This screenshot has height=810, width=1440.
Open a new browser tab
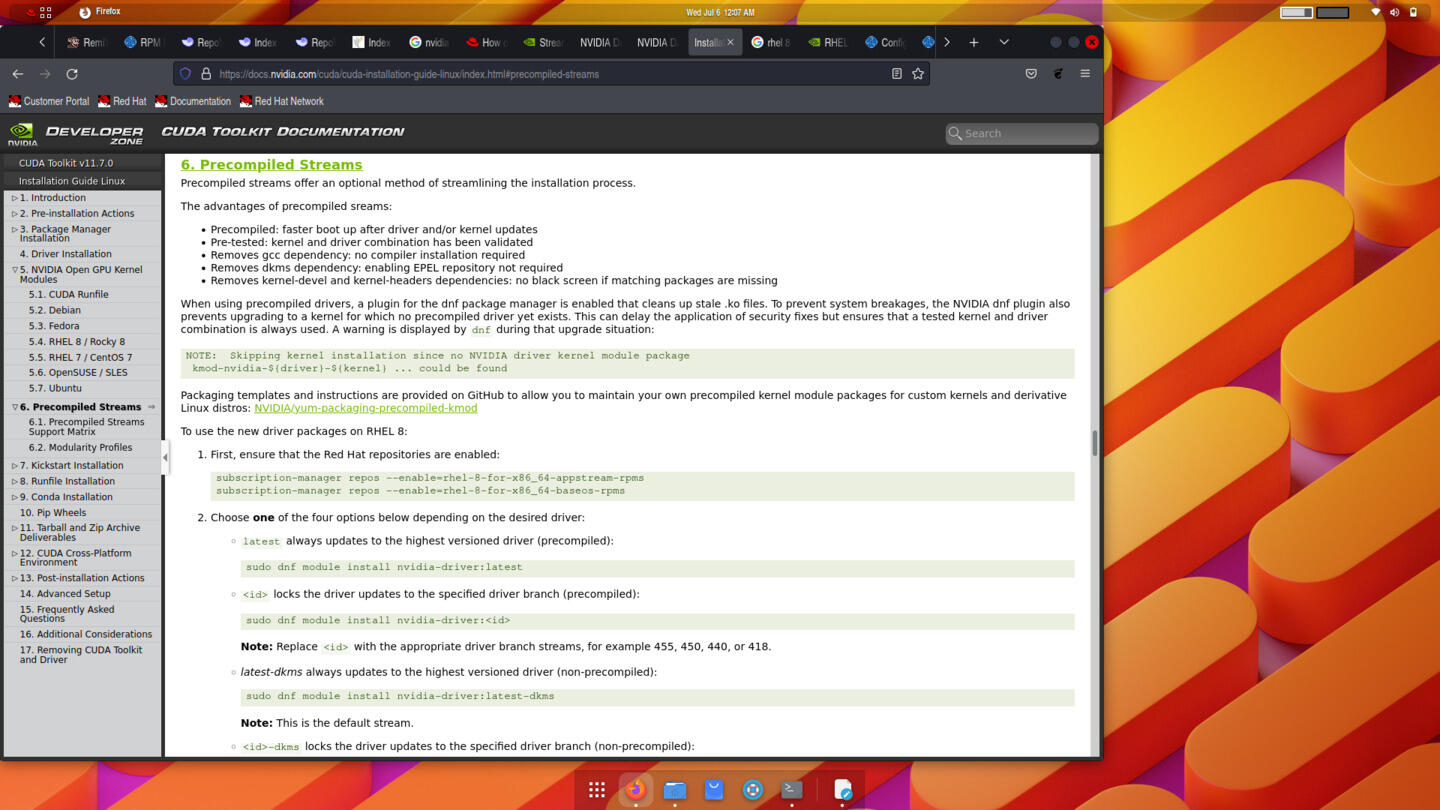[x=973, y=42]
